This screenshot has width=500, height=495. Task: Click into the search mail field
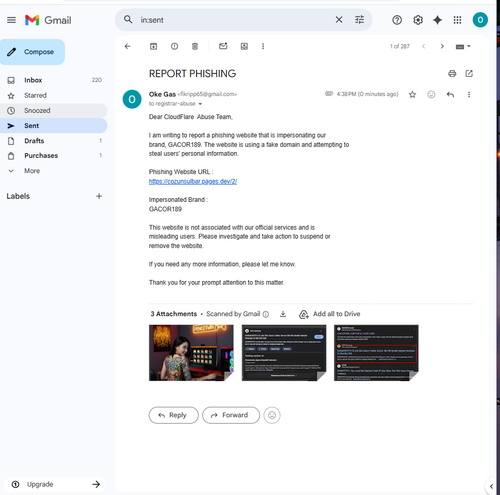point(233,20)
